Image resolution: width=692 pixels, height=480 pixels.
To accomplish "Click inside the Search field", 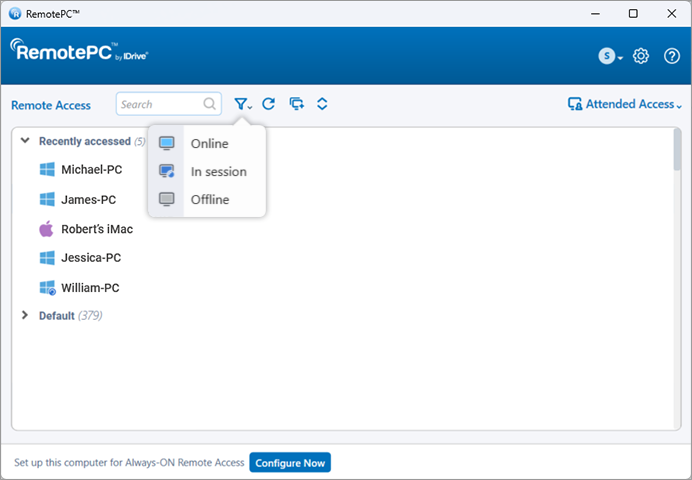I will click(x=160, y=104).
